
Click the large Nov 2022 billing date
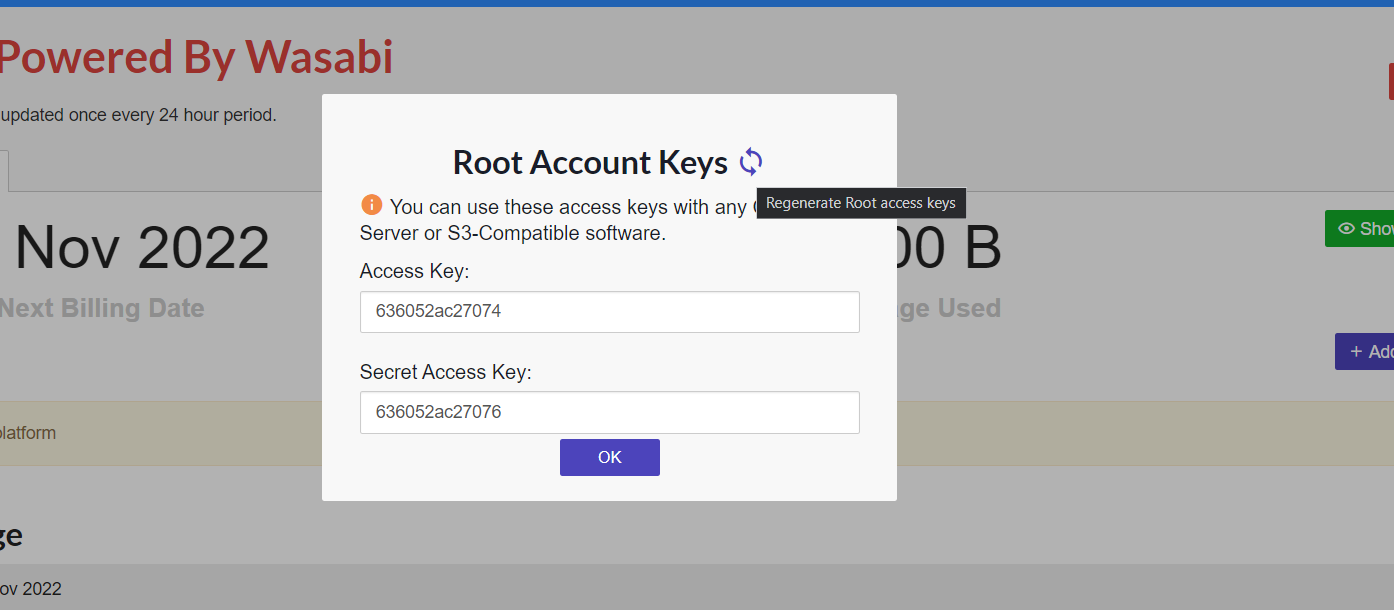click(x=142, y=248)
